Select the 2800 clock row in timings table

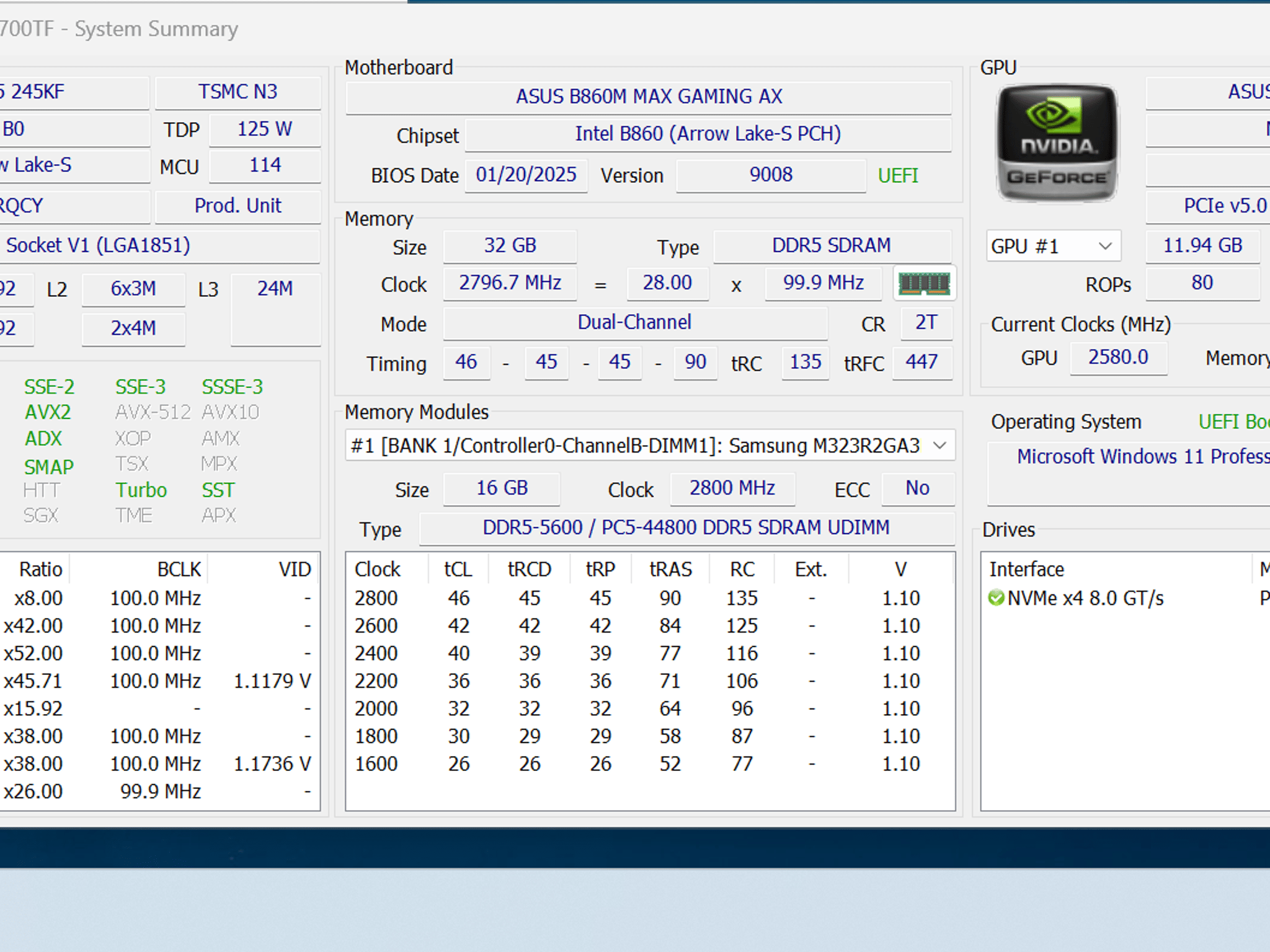(650, 598)
